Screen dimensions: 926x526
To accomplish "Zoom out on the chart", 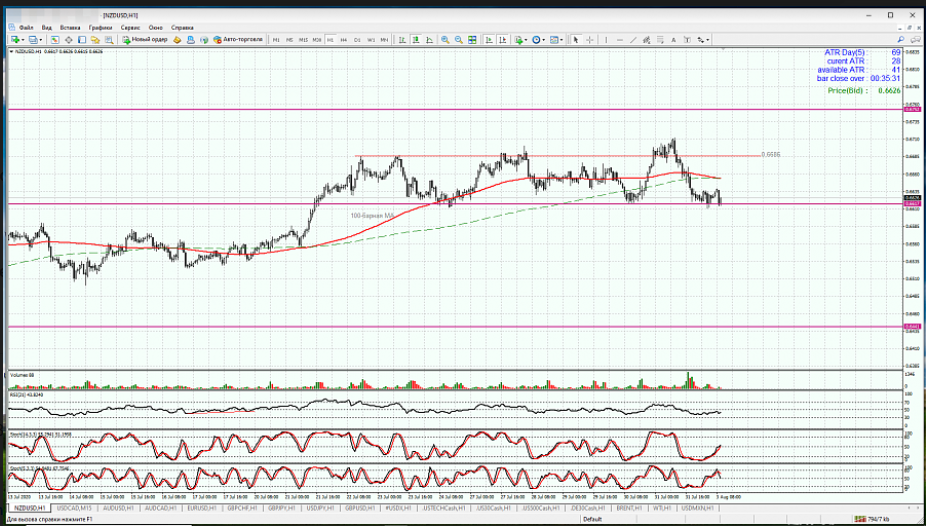I will (x=459, y=40).
